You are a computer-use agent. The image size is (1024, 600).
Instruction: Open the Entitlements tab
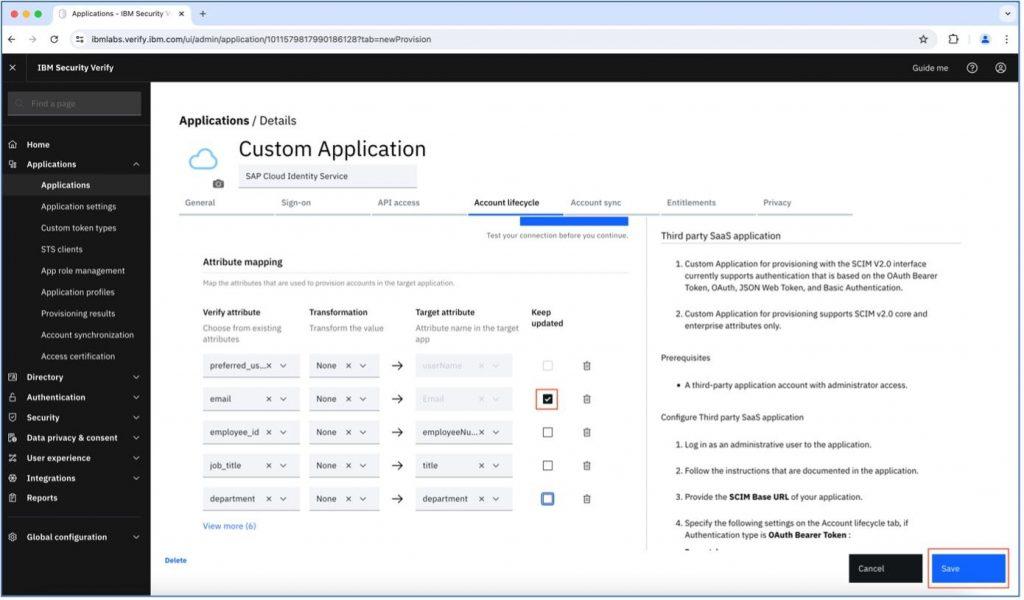coord(692,203)
